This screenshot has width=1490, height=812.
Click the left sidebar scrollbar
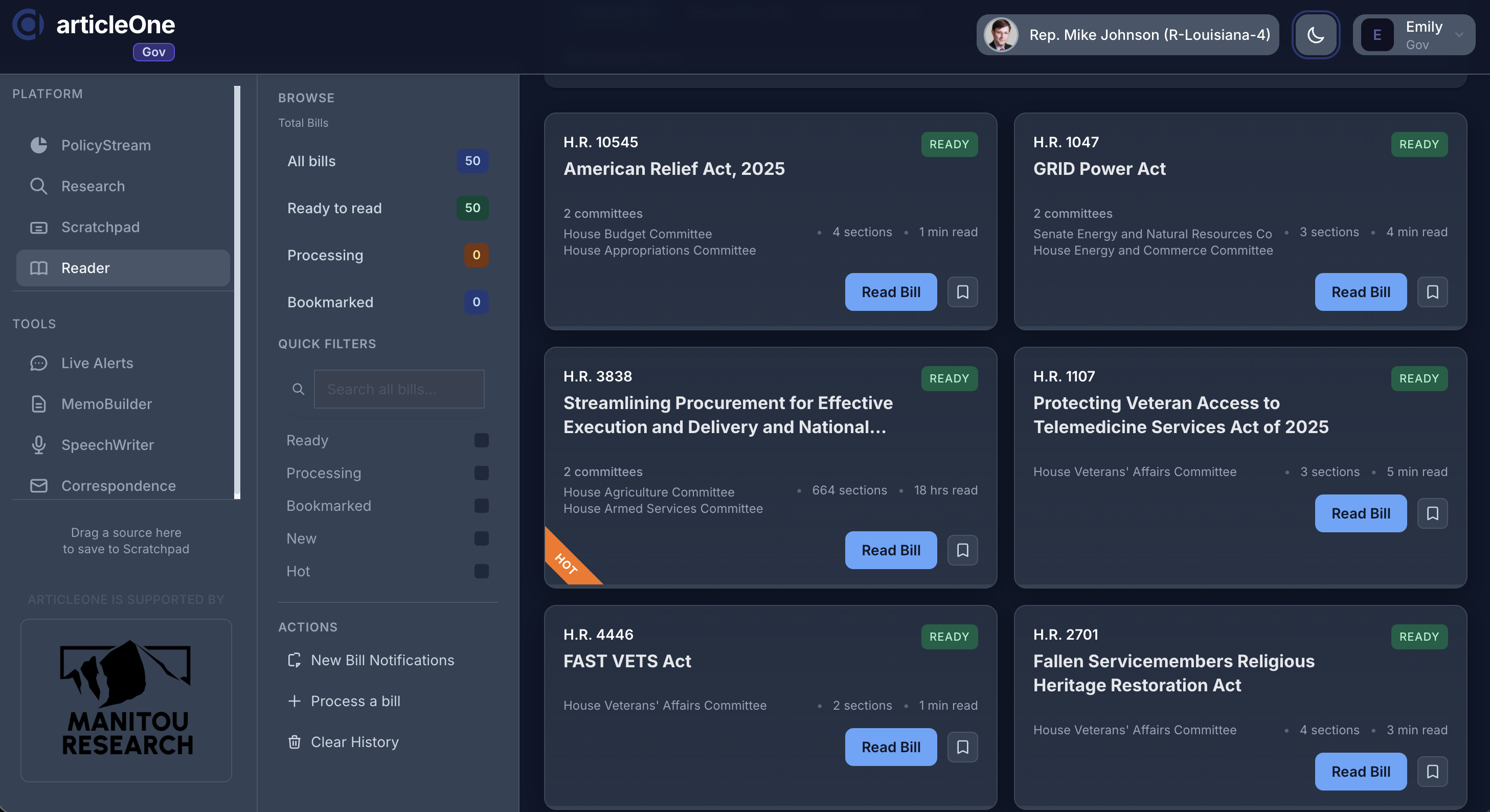(x=237, y=292)
